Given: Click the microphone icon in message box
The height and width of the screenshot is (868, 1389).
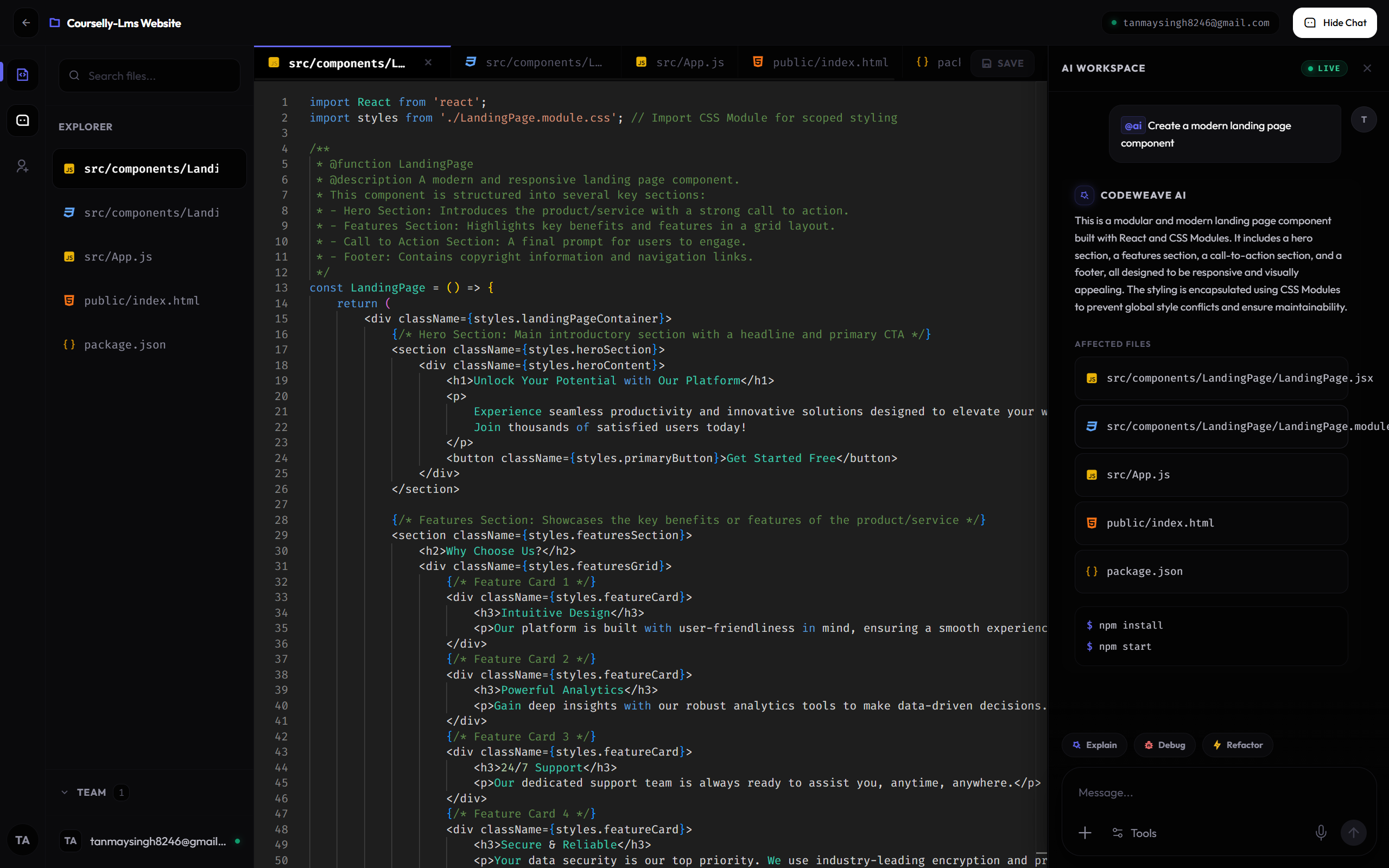Looking at the screenshot, I should 1321,832.
